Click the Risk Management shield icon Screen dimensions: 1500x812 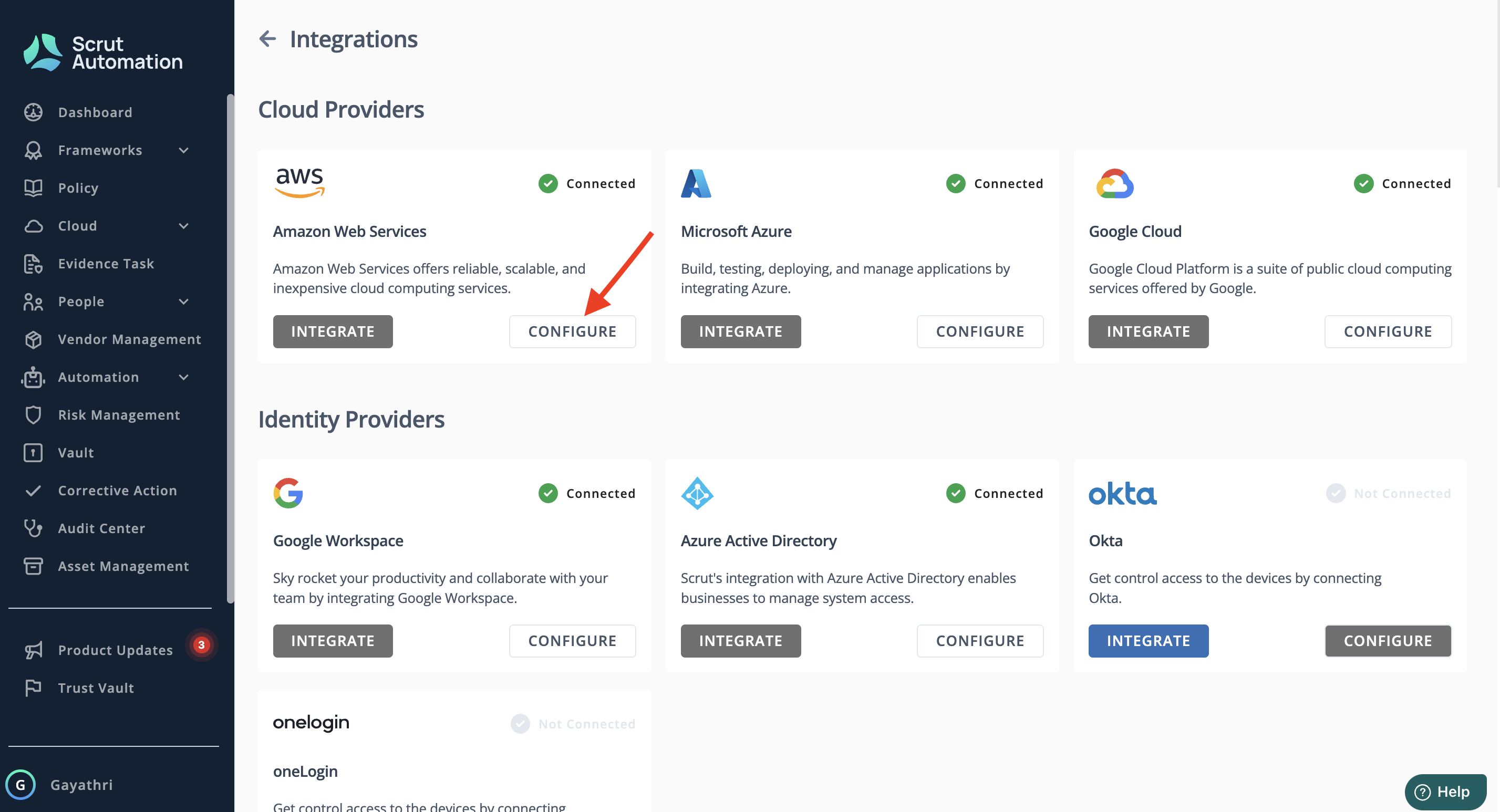(33, 415)
